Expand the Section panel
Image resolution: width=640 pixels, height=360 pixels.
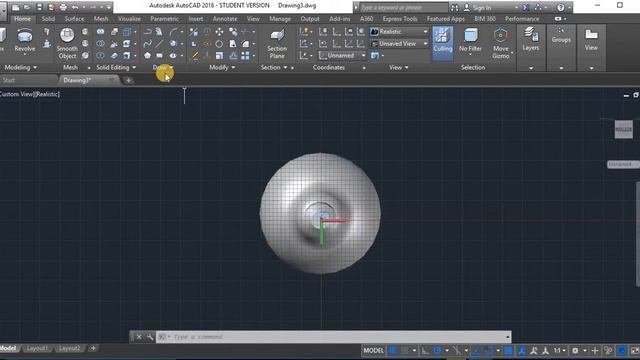[274, 67]
